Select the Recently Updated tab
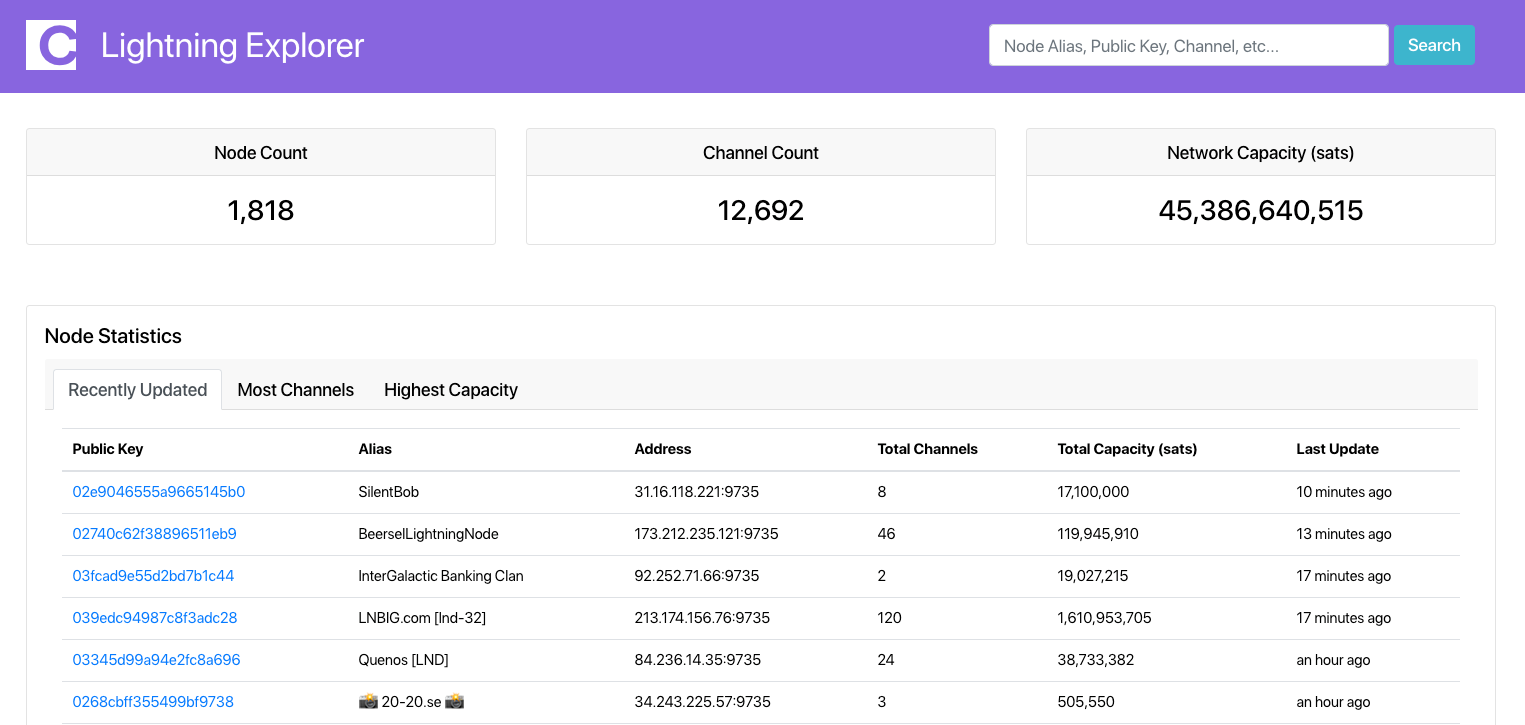The image size is (1525, 725). tap(137, 390)
